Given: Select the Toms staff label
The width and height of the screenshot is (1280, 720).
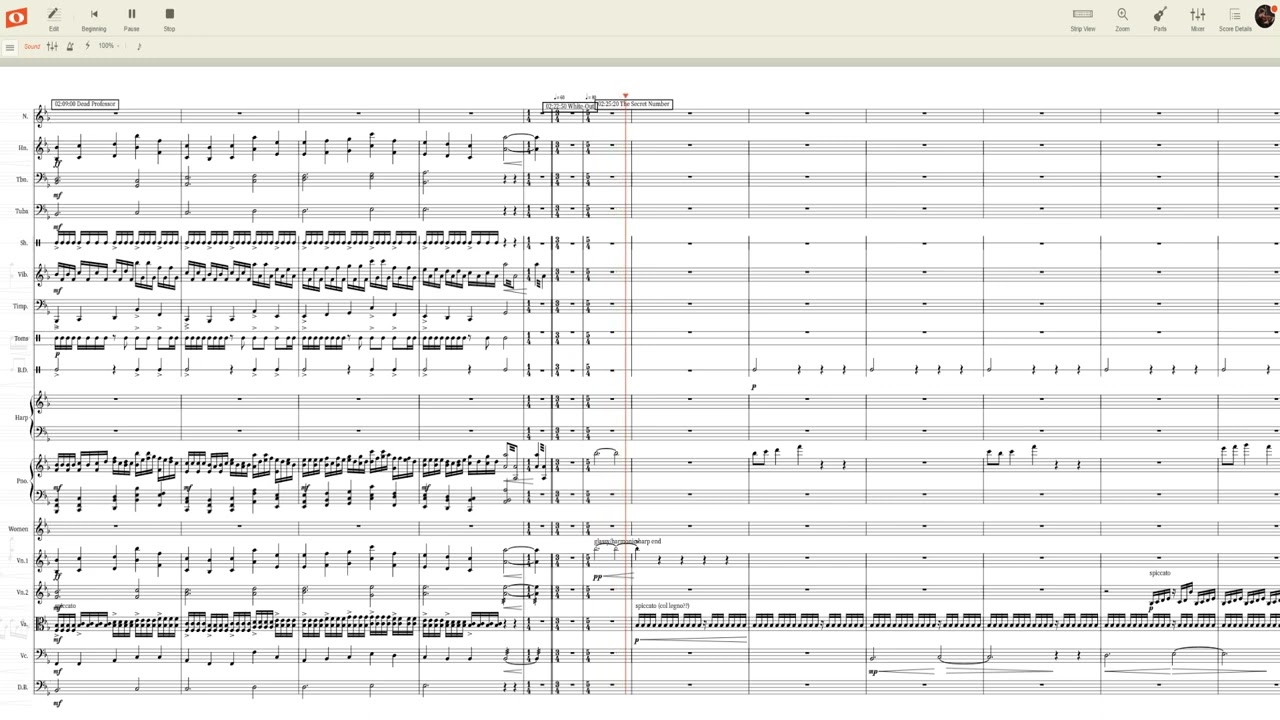Looking at the screenshot, I should point(21,338).
